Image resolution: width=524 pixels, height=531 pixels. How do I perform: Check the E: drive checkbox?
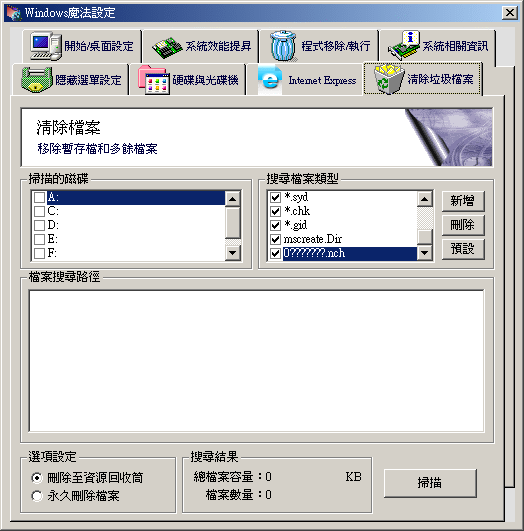40,239
